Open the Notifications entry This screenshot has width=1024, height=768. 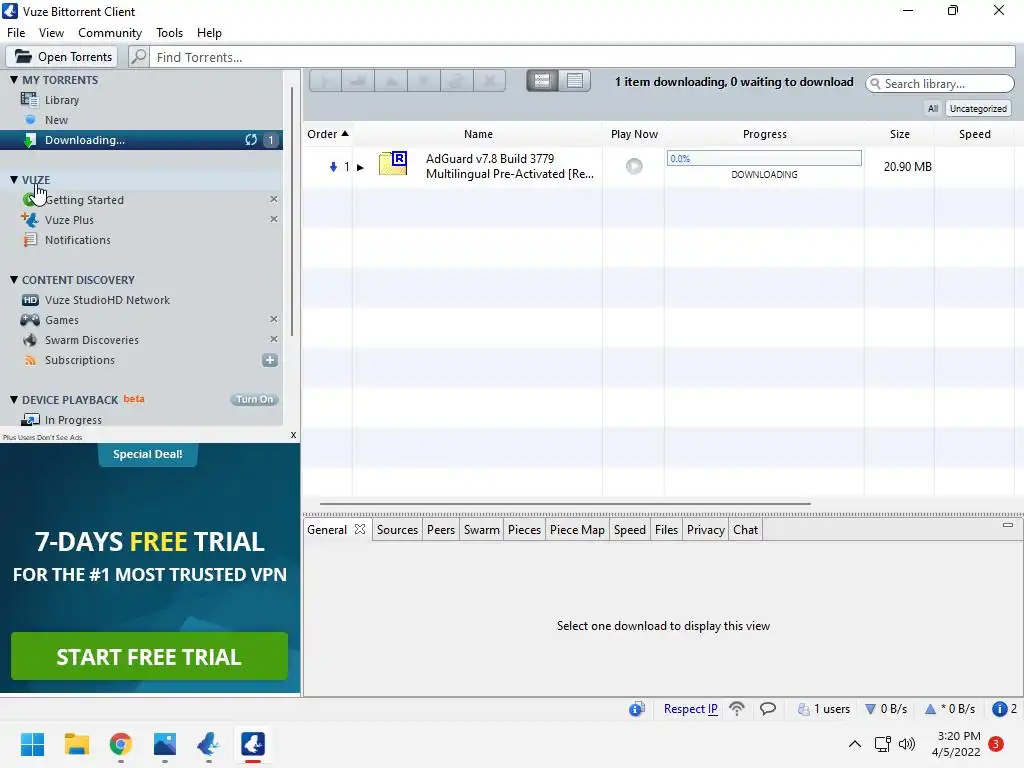78,240
